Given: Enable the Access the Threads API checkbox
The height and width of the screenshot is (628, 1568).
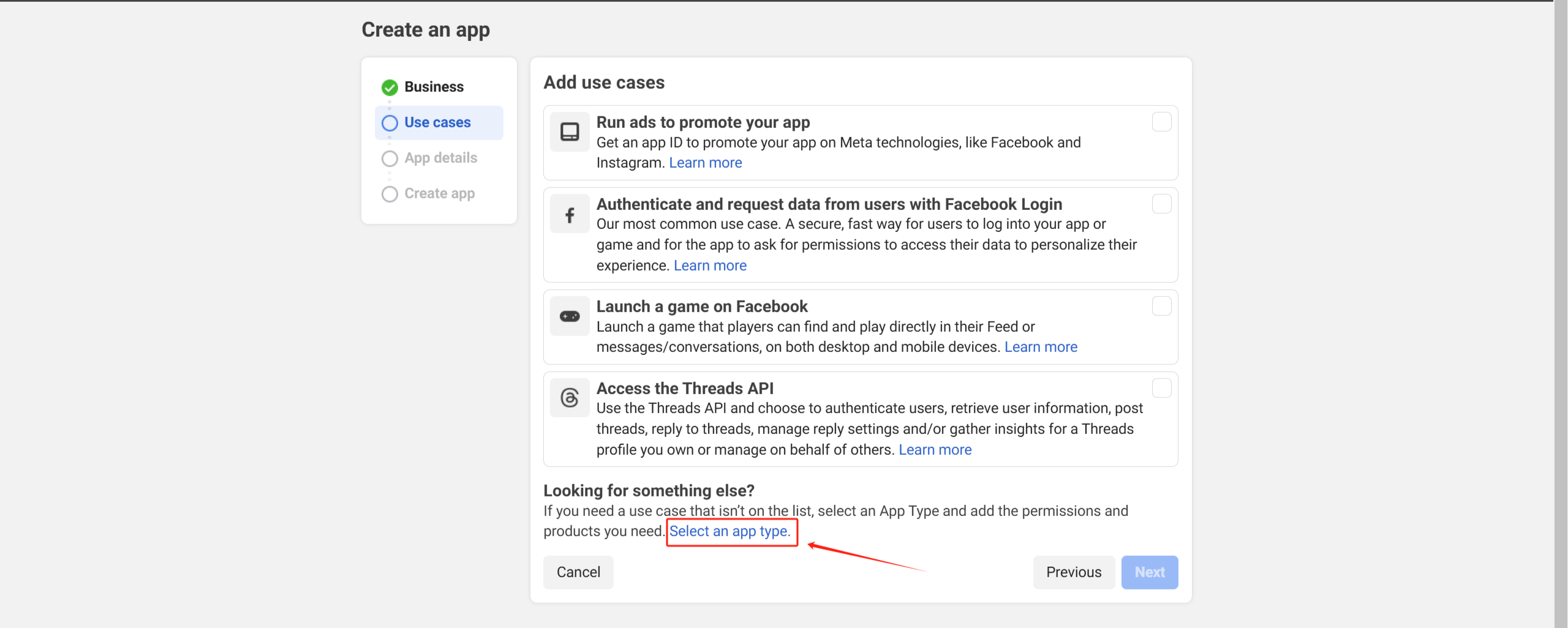Looking at the screenshot, I should pyautogui.click(x=1161, y=388).
